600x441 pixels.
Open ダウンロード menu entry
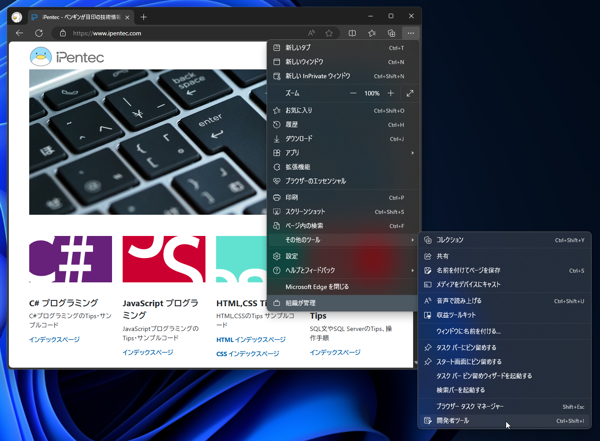342,139
